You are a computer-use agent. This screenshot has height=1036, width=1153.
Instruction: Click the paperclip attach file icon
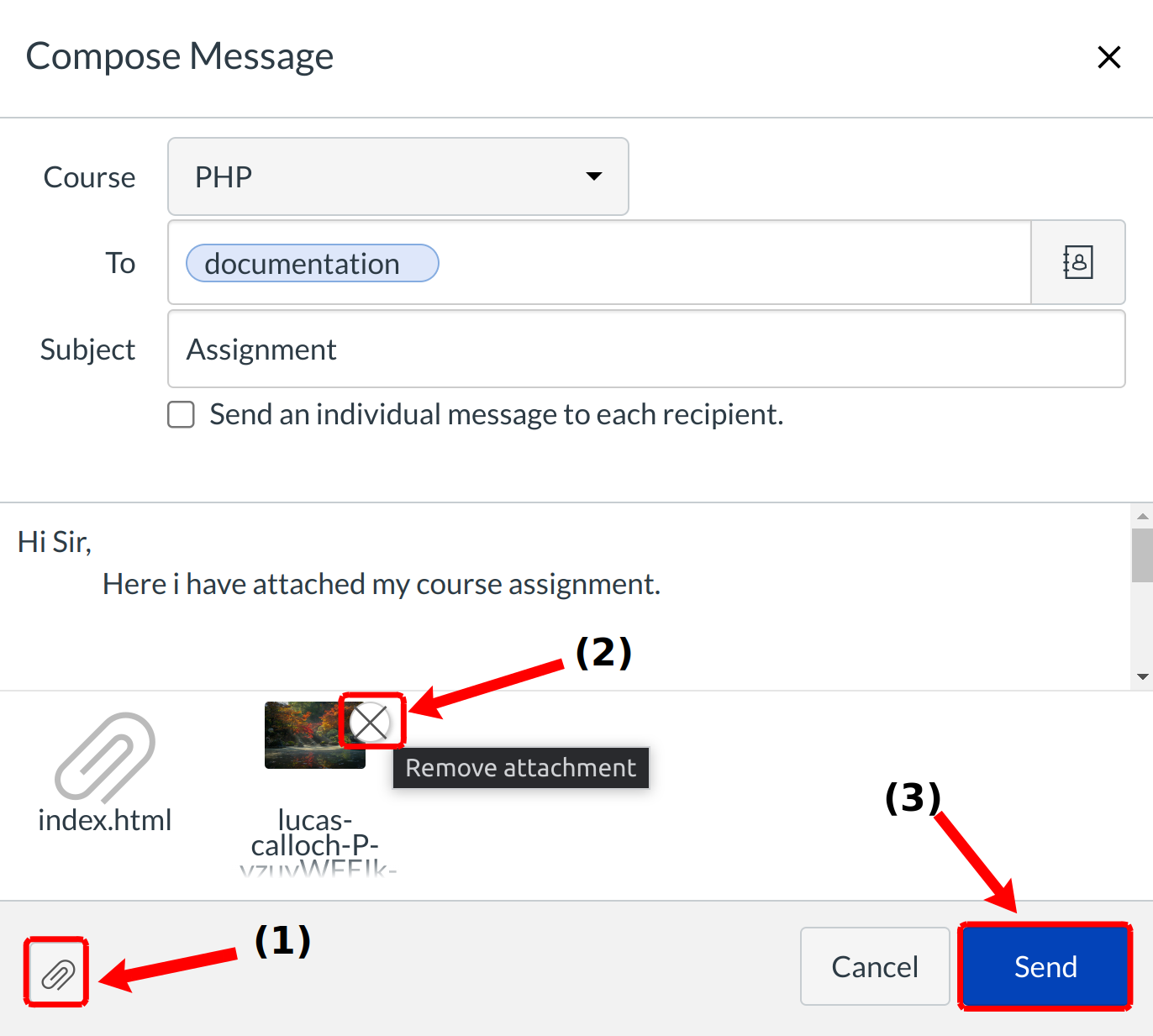pyautogui.click(x=57, y=974)
